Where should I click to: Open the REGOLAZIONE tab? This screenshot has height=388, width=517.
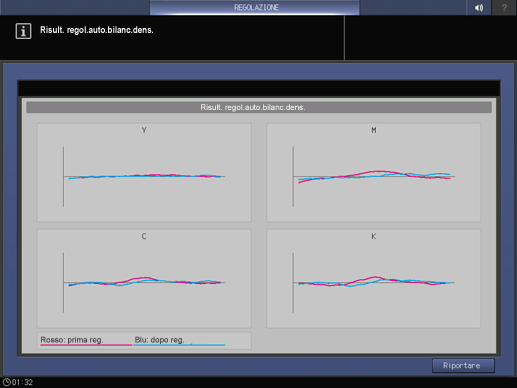(255, 7)
